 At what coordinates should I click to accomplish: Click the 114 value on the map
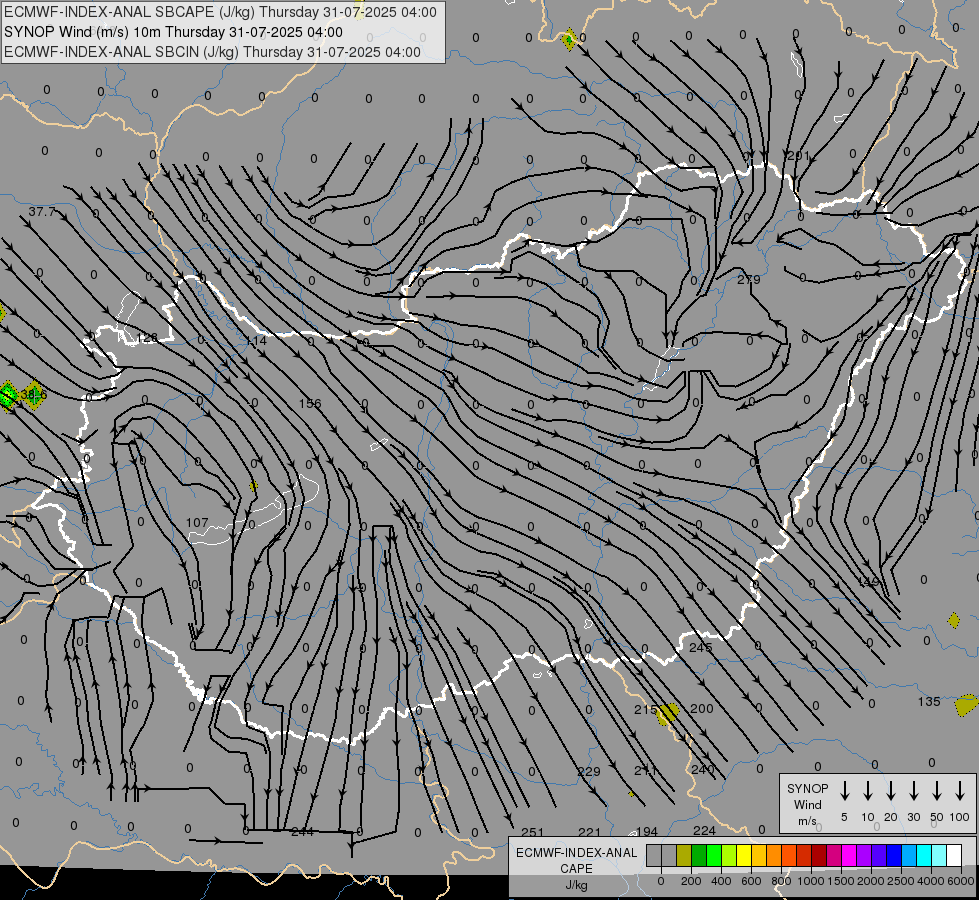255,341
